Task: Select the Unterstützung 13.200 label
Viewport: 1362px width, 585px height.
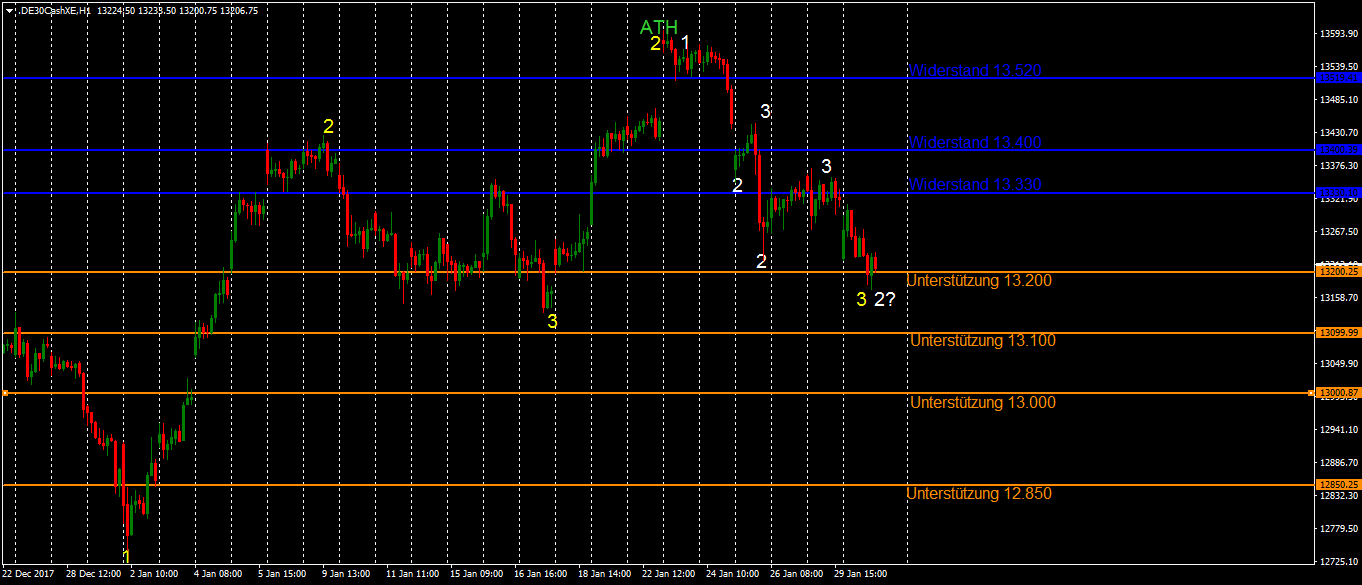Action: coord(979,281)
